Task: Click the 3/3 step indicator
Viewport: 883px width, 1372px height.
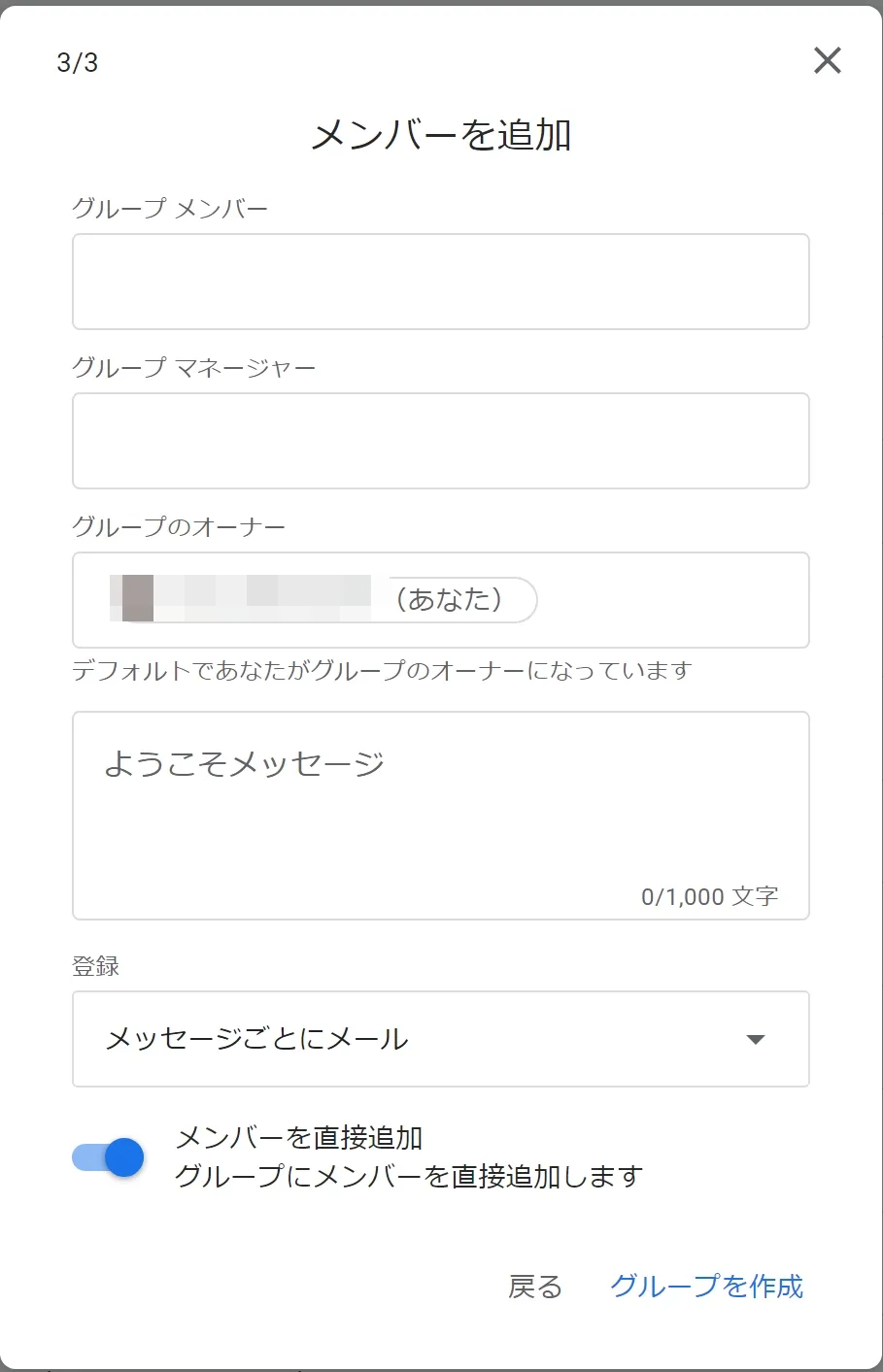Action: tap(78, 63)
